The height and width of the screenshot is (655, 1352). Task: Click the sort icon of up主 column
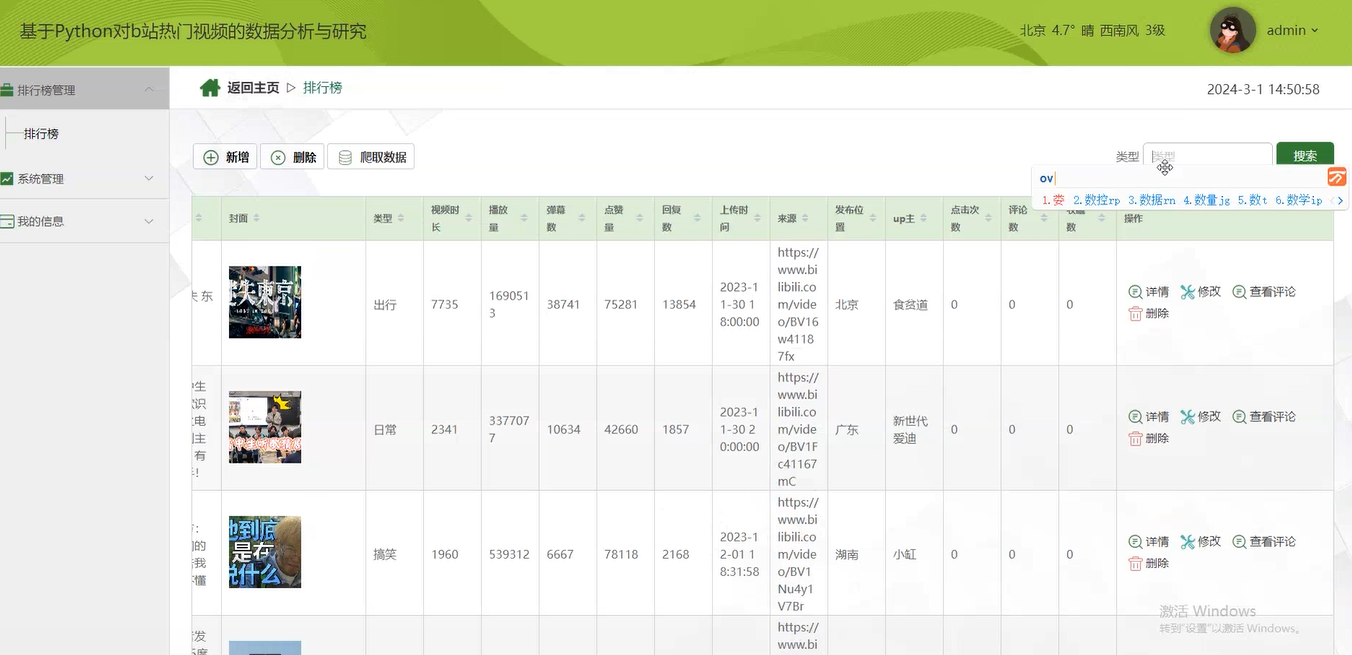point(925,218)
